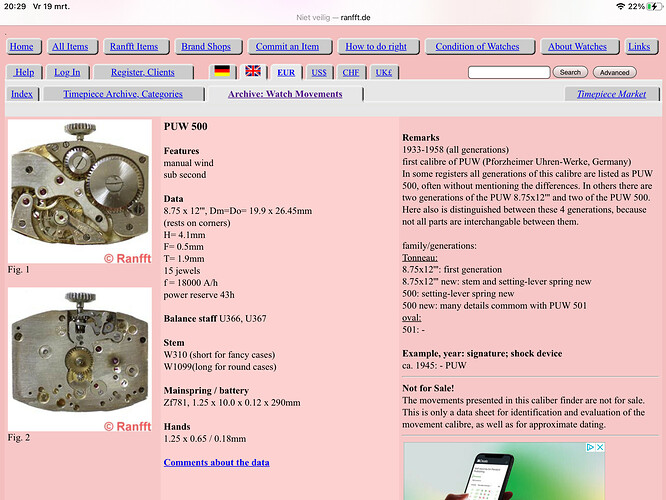Go to Timepiece Market
666x500 pixels.
(611, 94)
